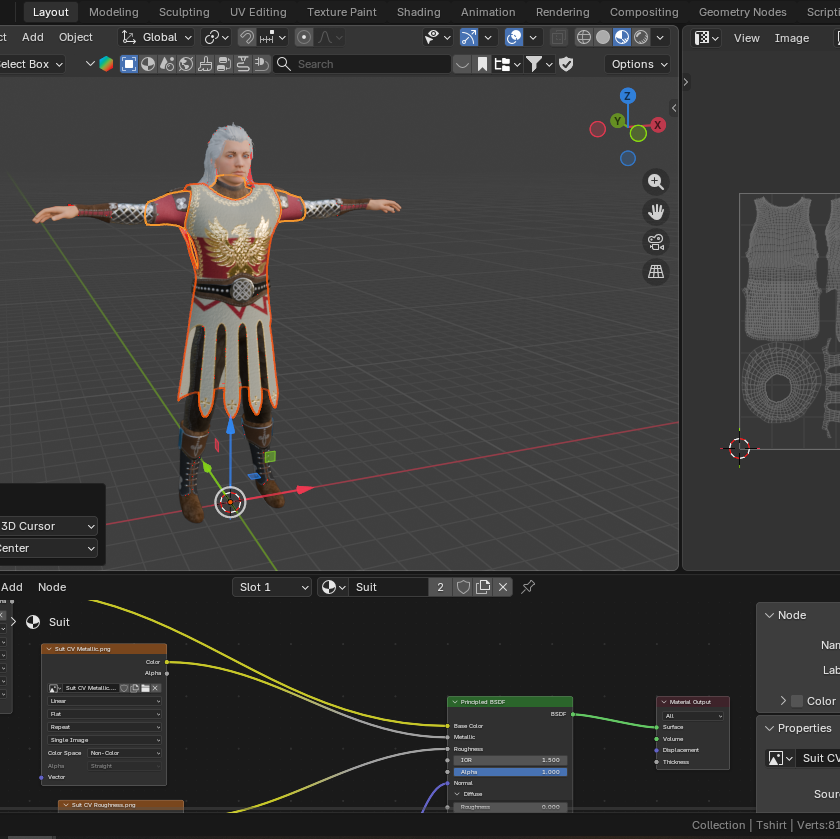
Task: Open the Global transform orientation dropdown
Action: point(156,38)
